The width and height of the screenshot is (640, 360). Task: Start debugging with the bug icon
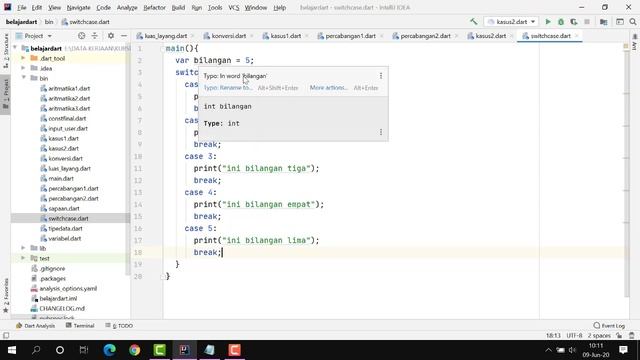(561, 22)
